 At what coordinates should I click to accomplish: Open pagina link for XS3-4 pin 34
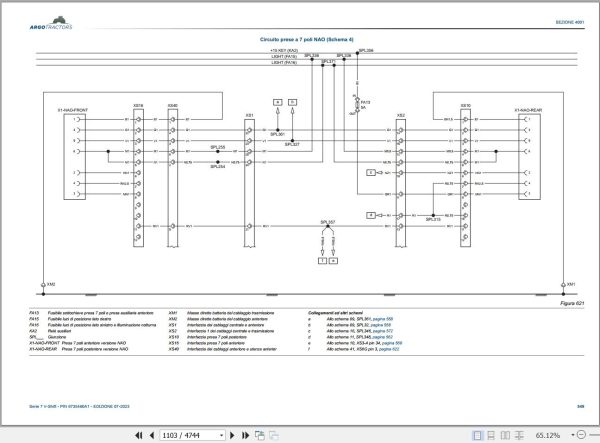pos(392,343)
